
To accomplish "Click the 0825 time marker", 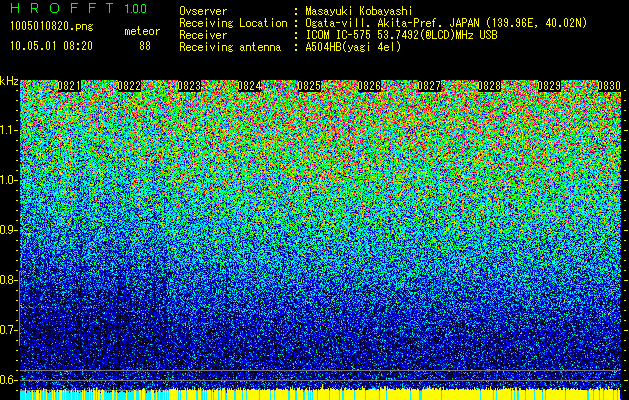I will [309, 86].
